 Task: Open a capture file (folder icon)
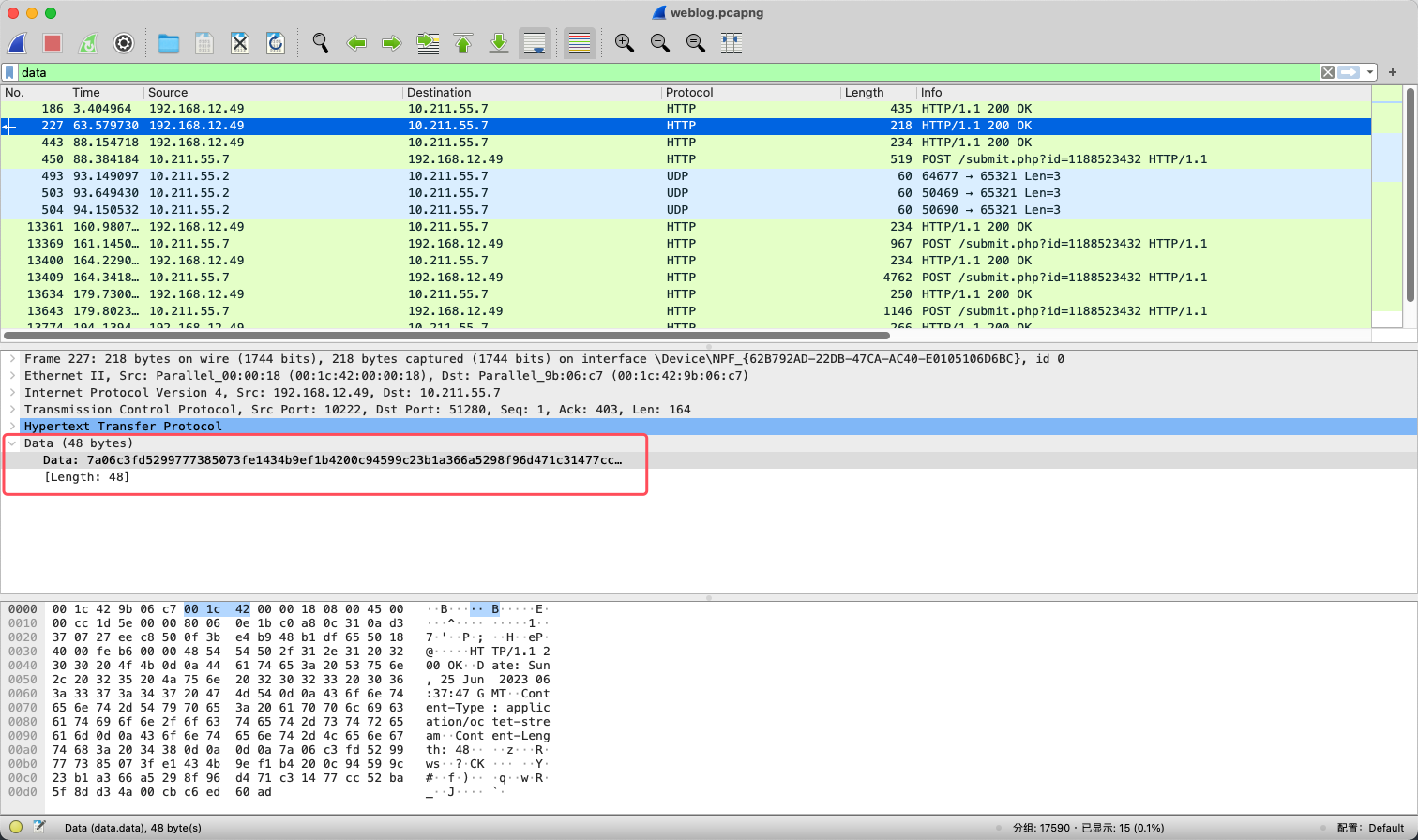point(169,43)
